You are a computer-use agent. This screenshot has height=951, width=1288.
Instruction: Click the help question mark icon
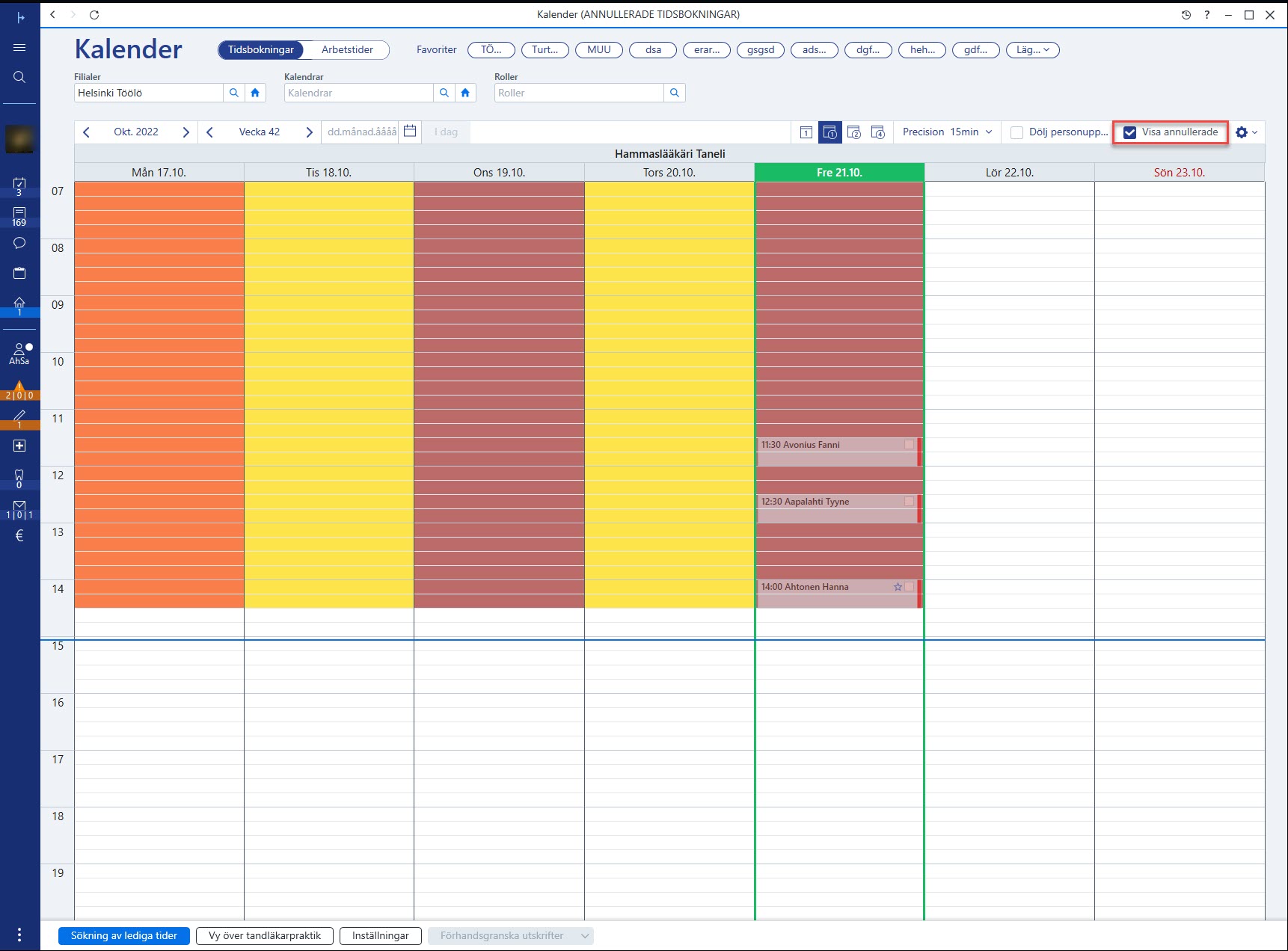pos(1206,14)
